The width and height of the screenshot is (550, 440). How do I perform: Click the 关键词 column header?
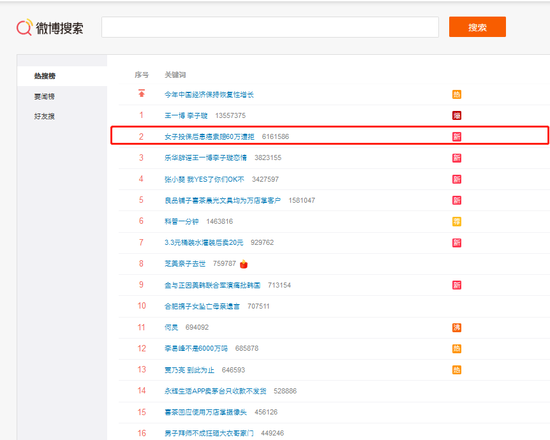click(175, 75)
